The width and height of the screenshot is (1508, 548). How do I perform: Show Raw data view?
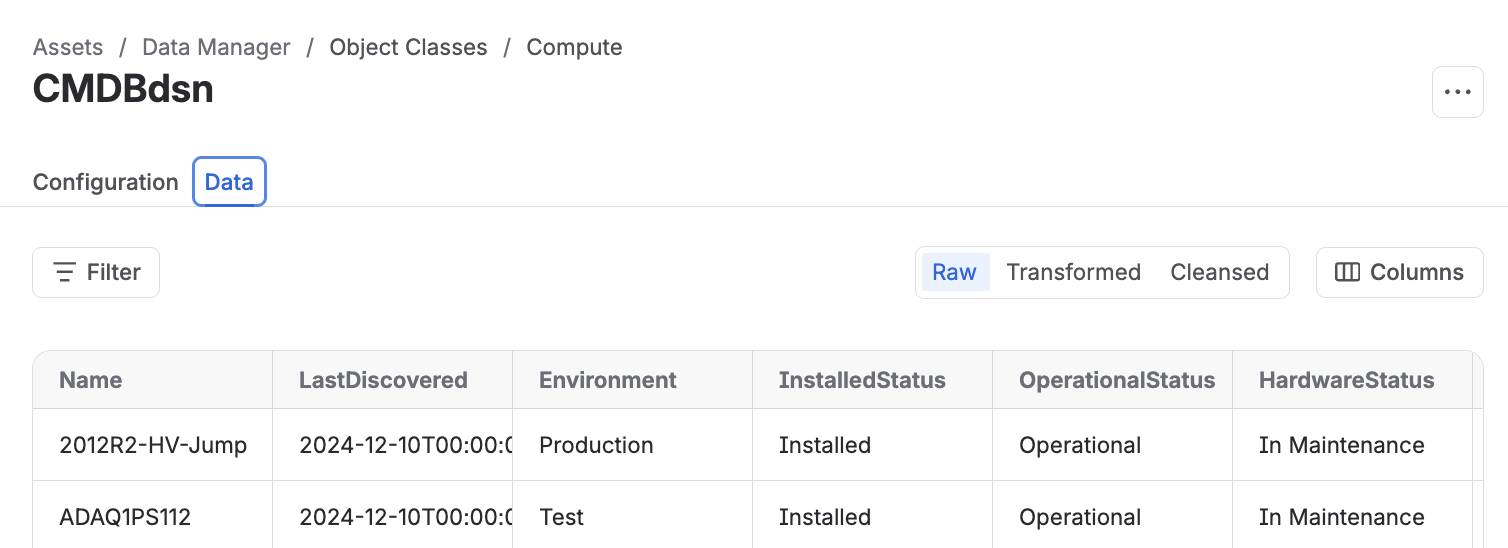click(x=955, y=272)
